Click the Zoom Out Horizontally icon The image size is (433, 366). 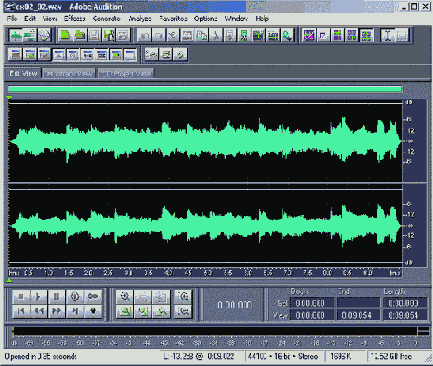click(x=143, y=297)
